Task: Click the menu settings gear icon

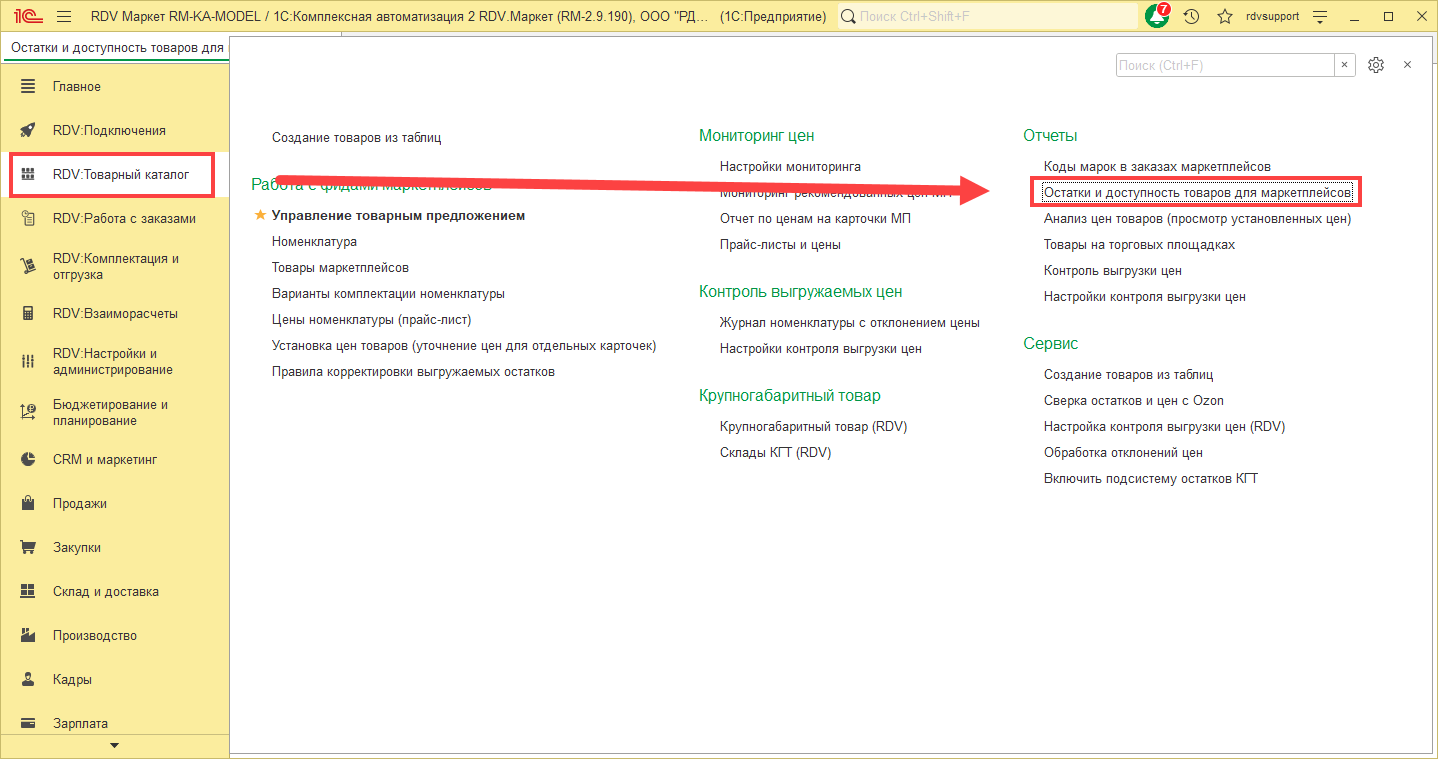Action: pyautogui.click(x=1376, y=65)
